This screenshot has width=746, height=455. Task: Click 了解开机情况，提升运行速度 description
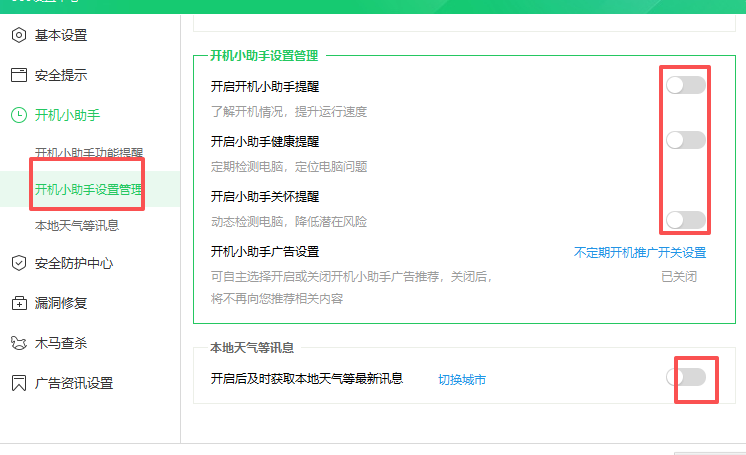(289, 112)
